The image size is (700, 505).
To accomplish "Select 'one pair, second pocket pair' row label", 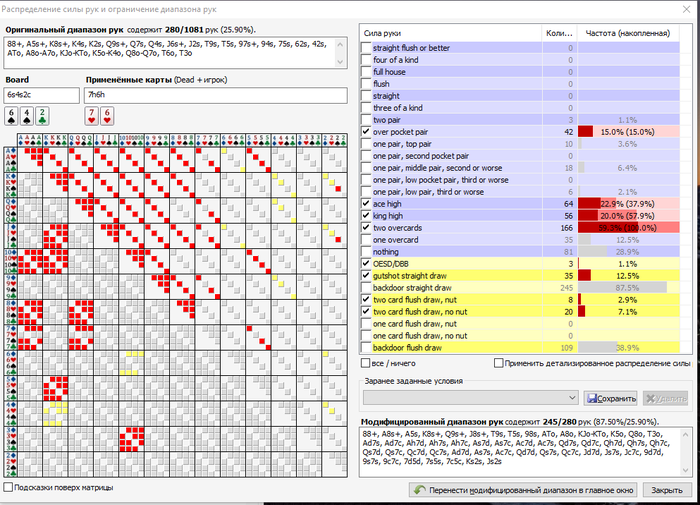I will click(421, 156).
